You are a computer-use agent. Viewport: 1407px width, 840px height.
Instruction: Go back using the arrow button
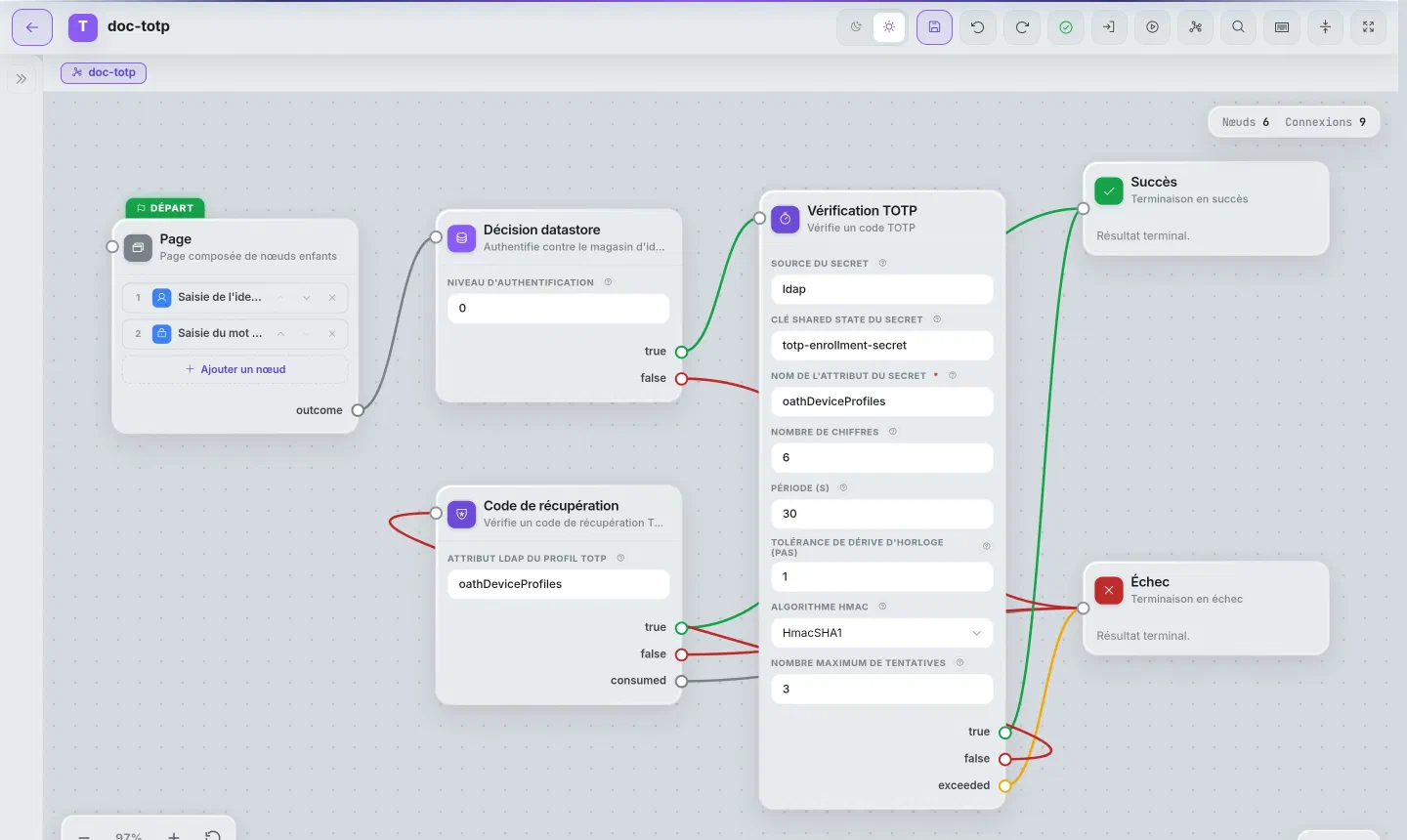[32, 27]
